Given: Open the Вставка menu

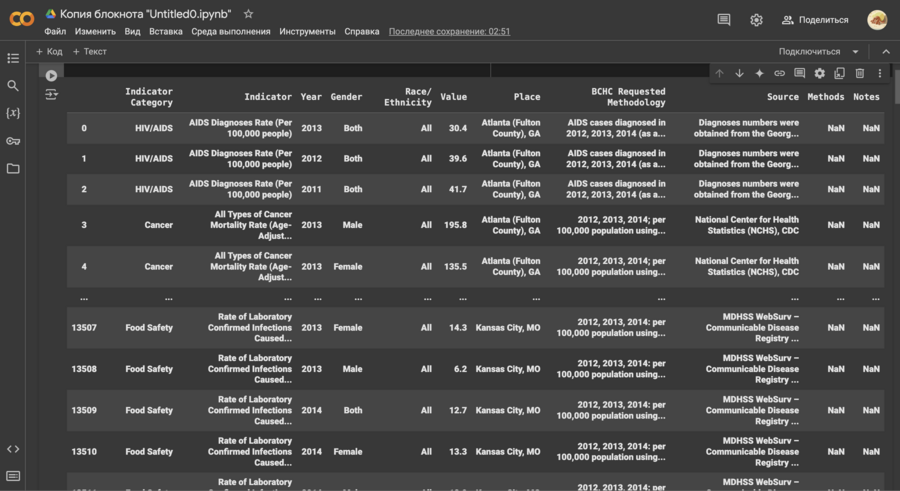Looking at the screenshot, I should pos(166,32).
